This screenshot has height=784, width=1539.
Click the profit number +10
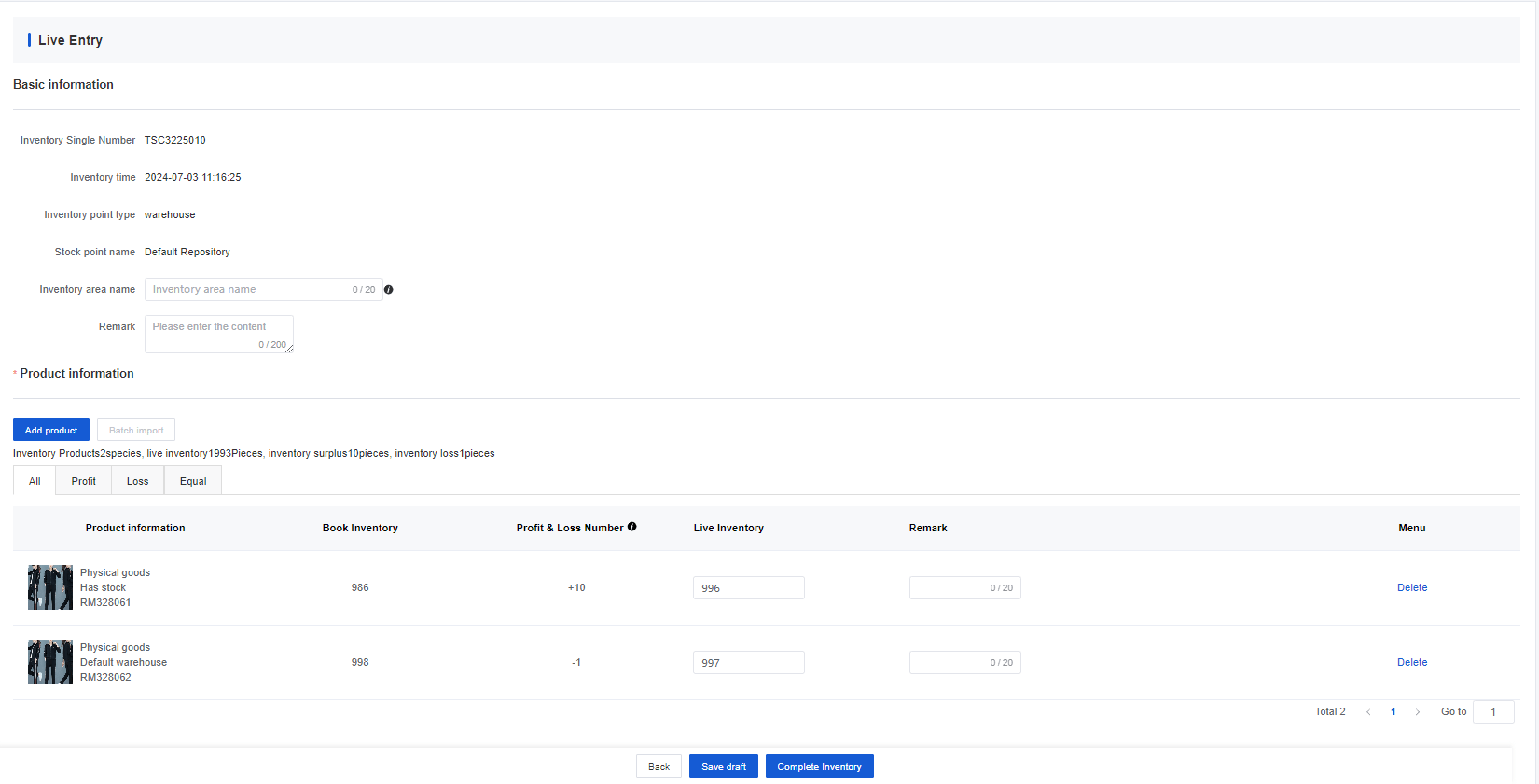[576, 587]
